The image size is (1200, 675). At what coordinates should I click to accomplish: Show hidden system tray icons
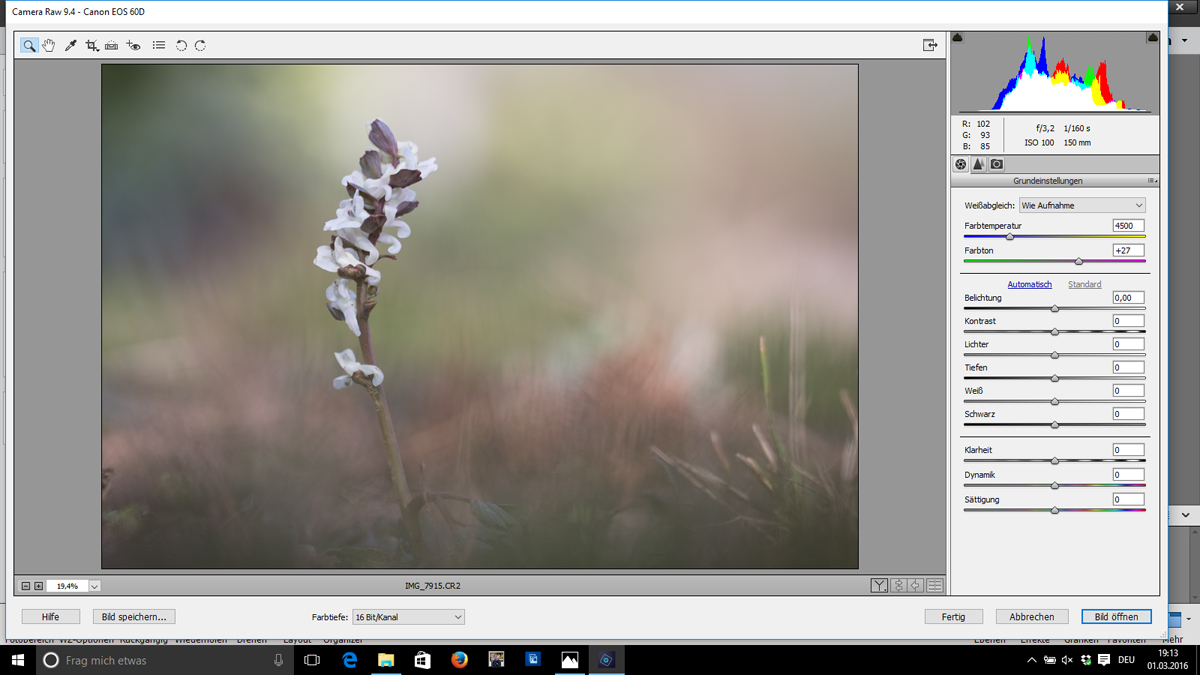[x=1031, y=660]
